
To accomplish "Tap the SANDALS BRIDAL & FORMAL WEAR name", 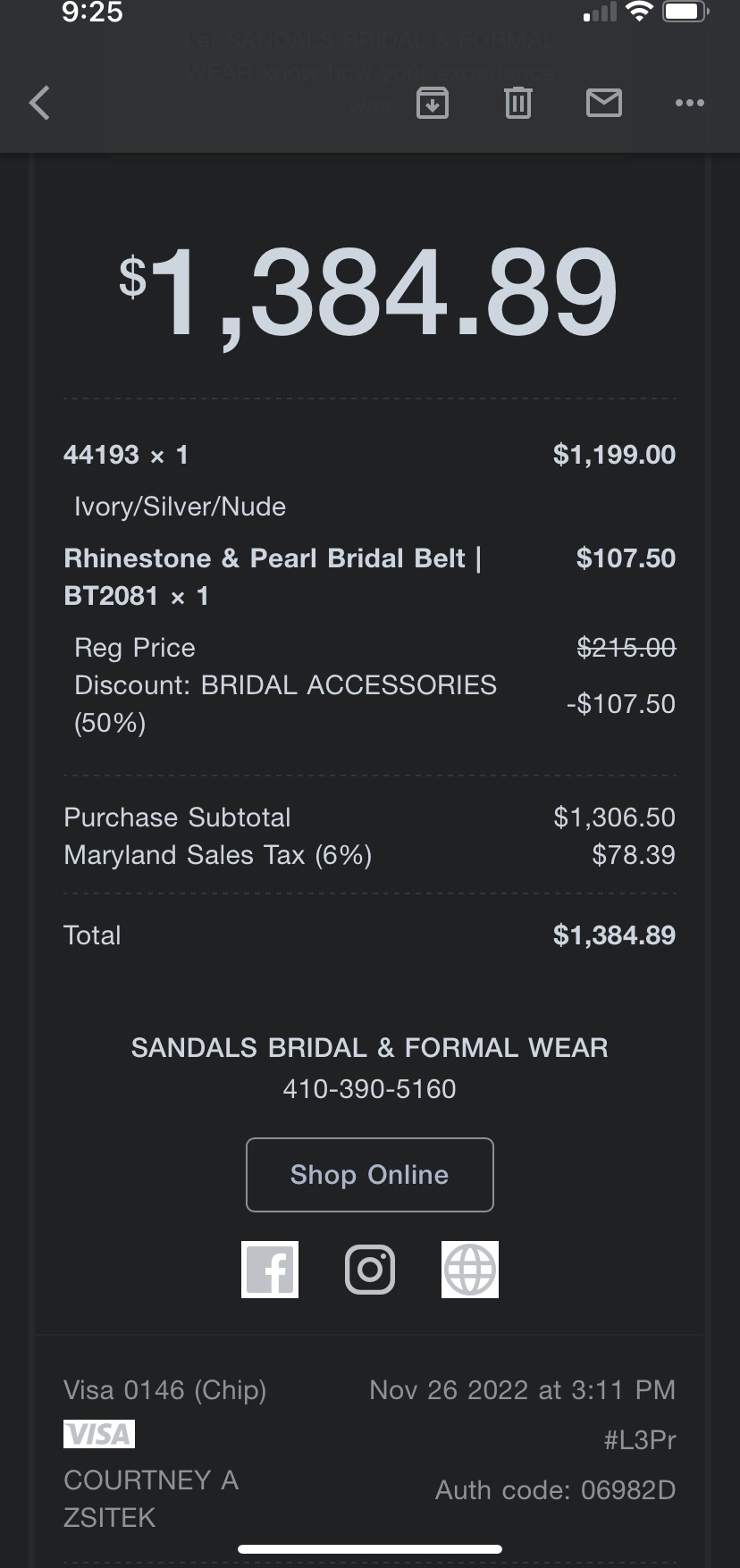I will (370, 1047).
